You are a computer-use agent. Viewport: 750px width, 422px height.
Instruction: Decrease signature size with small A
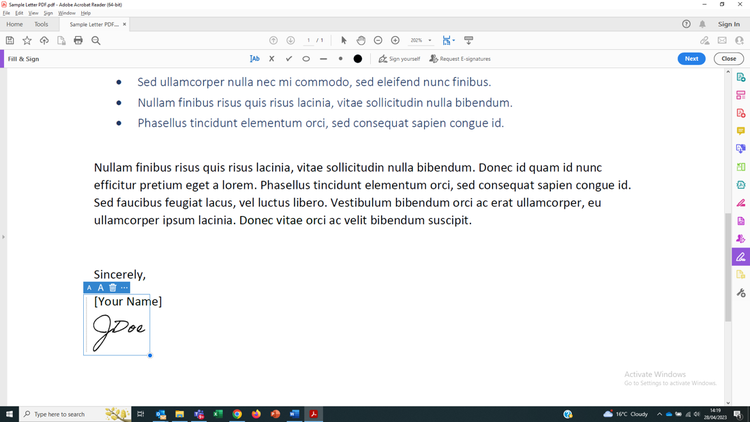[89, 288]
